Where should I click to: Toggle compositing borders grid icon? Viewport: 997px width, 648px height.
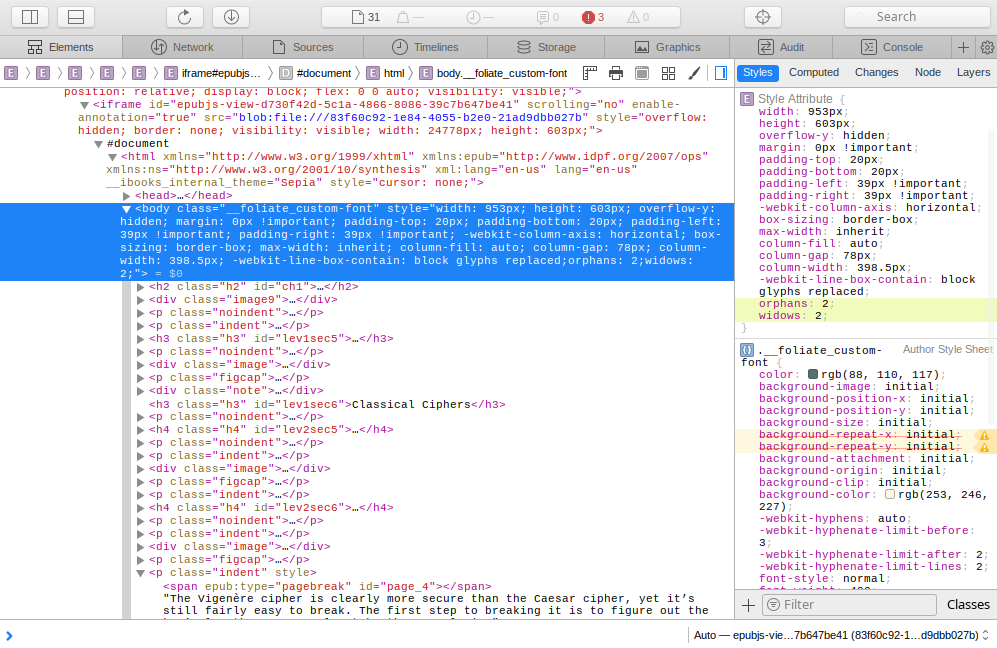pos(668,73)
